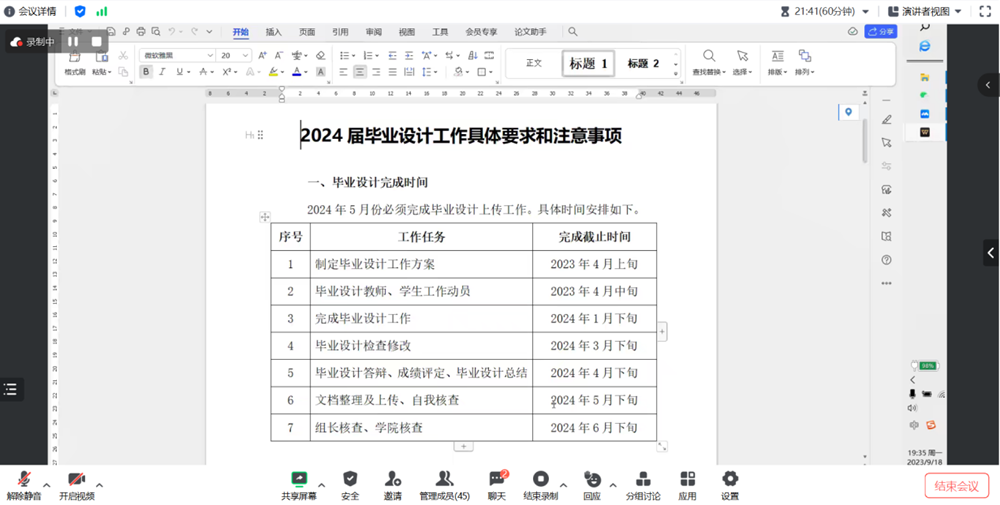Screen dimensions: 1000x505
Task: Click the blue 分享 button
Action: [x=881, y=32]
